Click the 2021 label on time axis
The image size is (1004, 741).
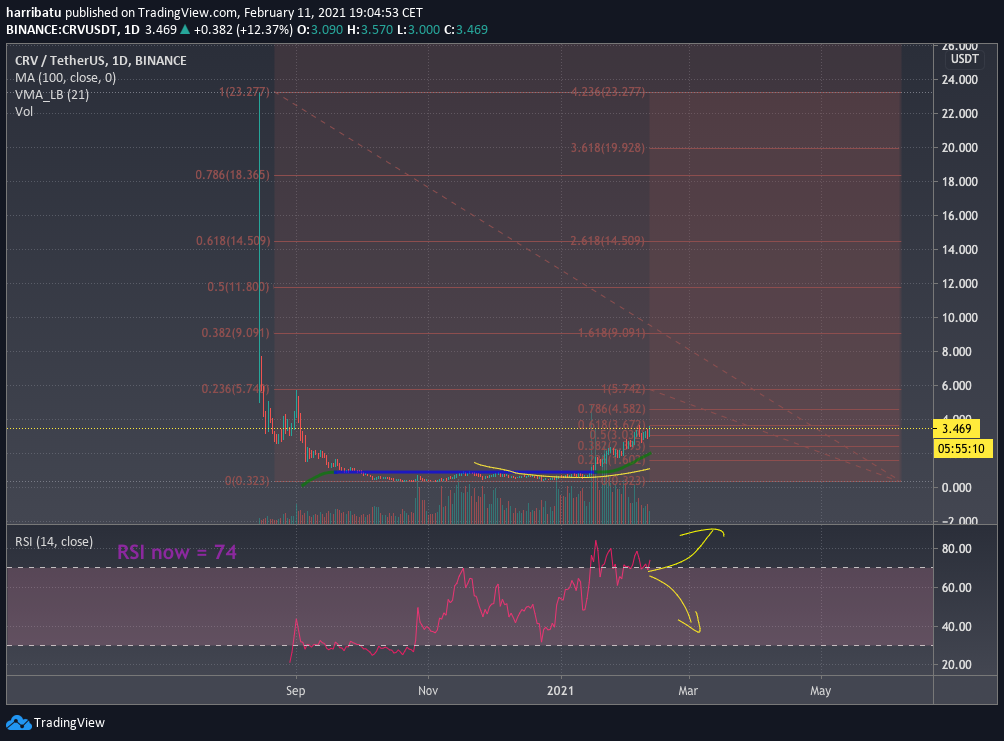click(x=560, y=690)
